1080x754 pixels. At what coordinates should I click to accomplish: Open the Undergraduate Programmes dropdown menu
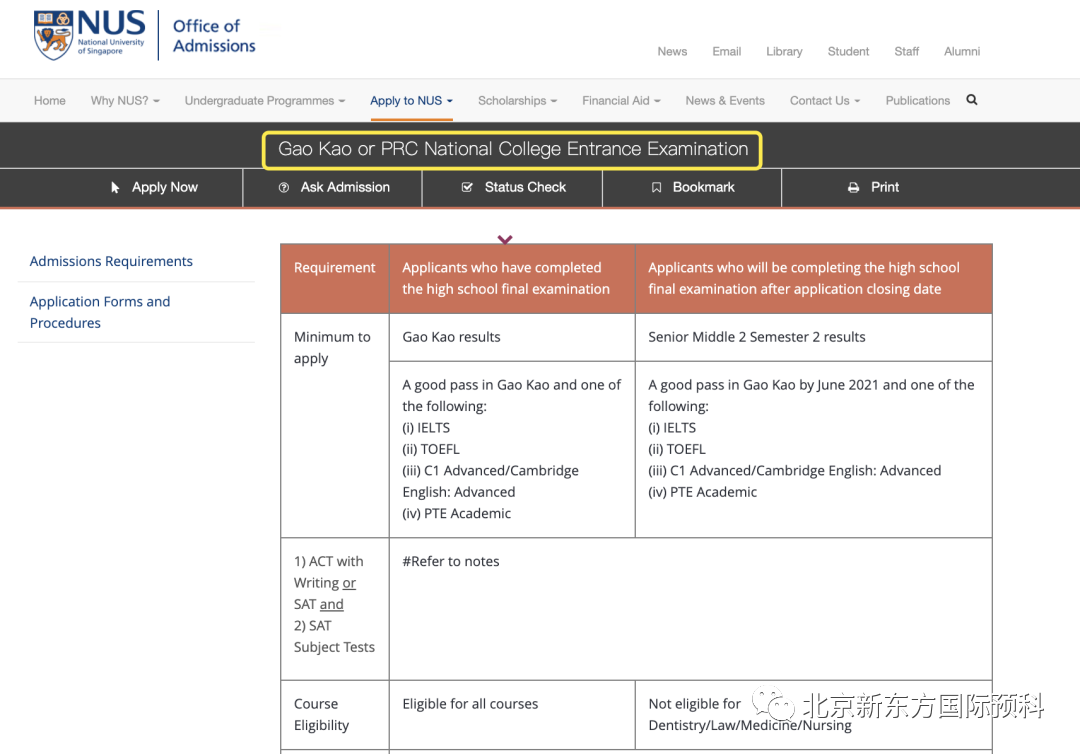pos(264,101)
